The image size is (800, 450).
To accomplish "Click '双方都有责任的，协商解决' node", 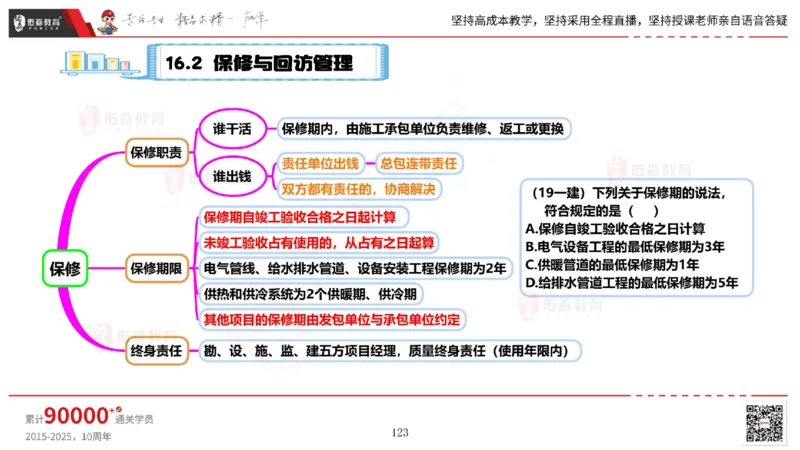I will [359, 189].
